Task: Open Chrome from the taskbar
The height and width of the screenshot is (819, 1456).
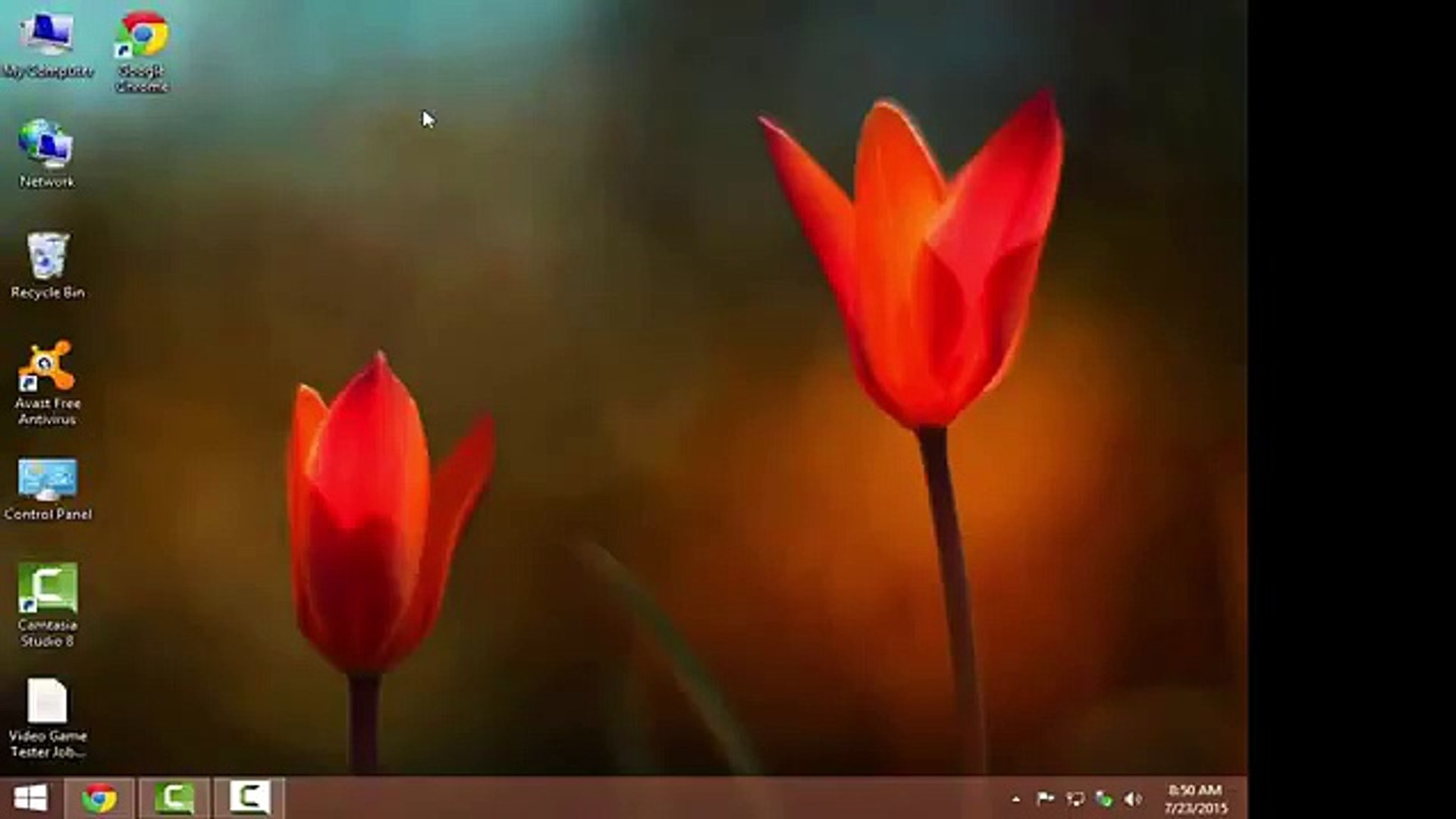Action: coord(99,798)
